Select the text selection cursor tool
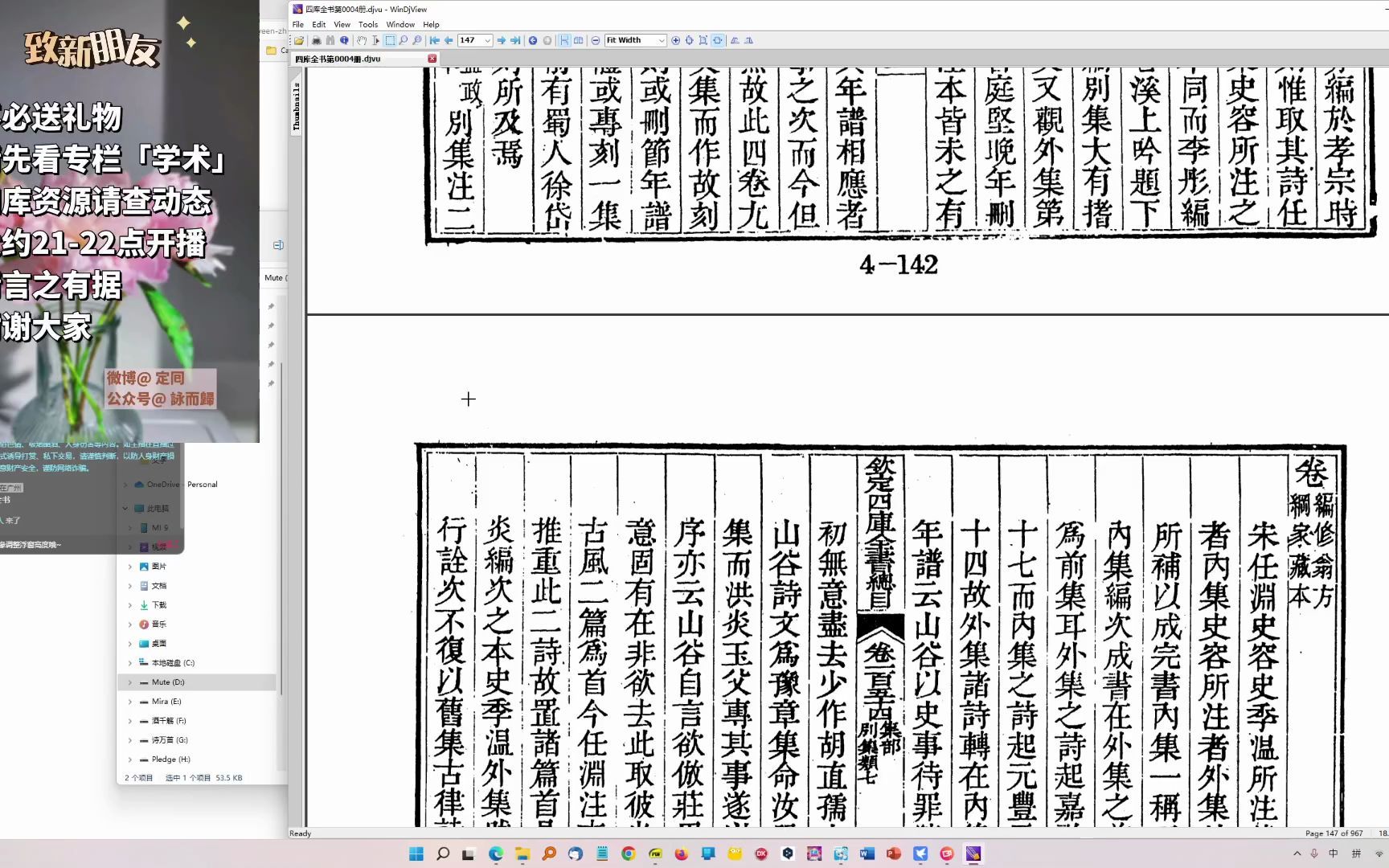Viewport: 1389px width, 868px height. coord(376,40)
